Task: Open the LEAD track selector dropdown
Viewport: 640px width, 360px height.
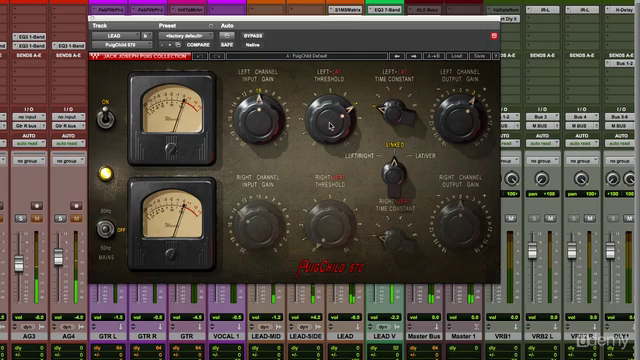Action: point(116,36)
